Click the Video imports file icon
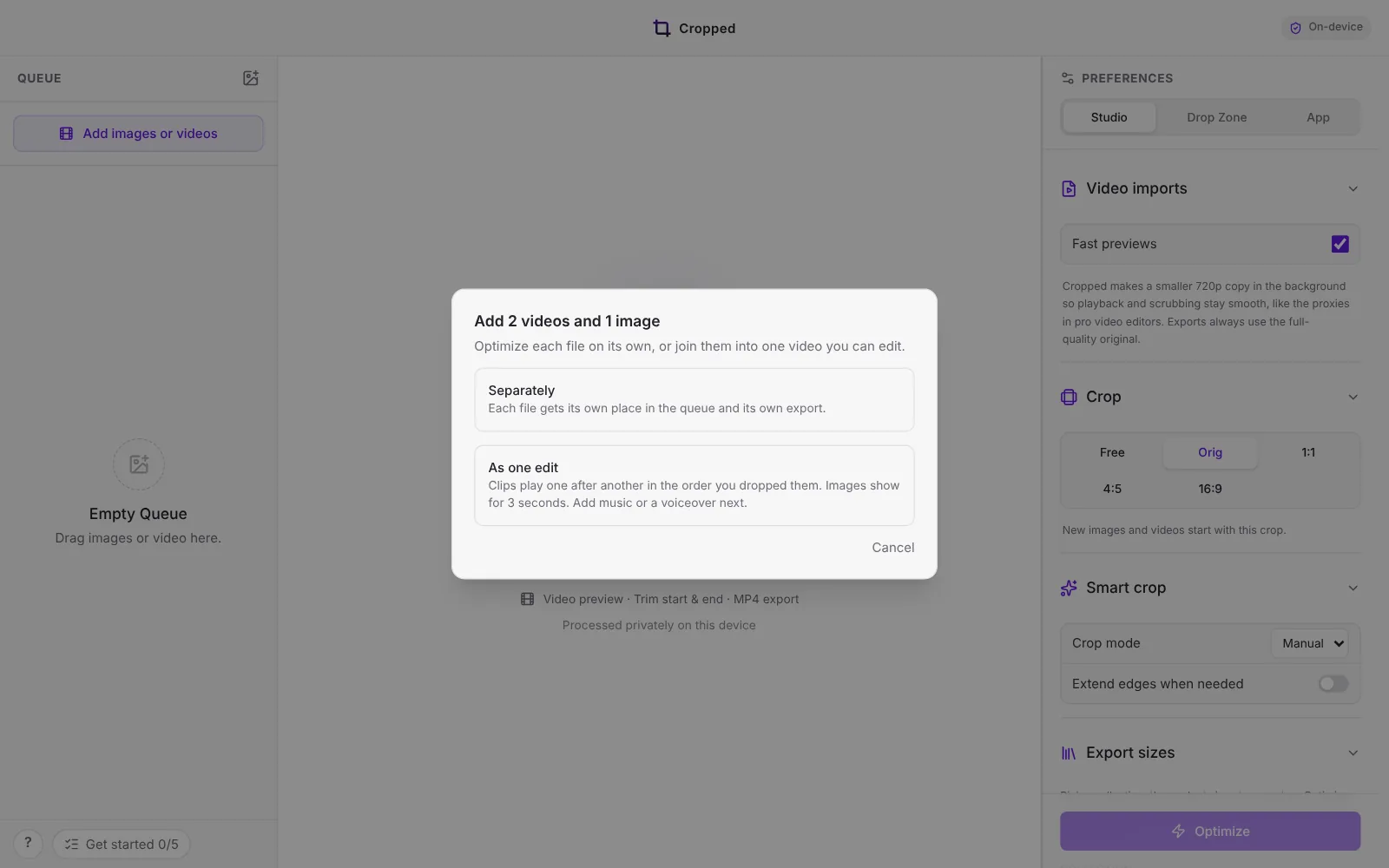This screenshot has height=868, width=1389. tap(1069, 188)
